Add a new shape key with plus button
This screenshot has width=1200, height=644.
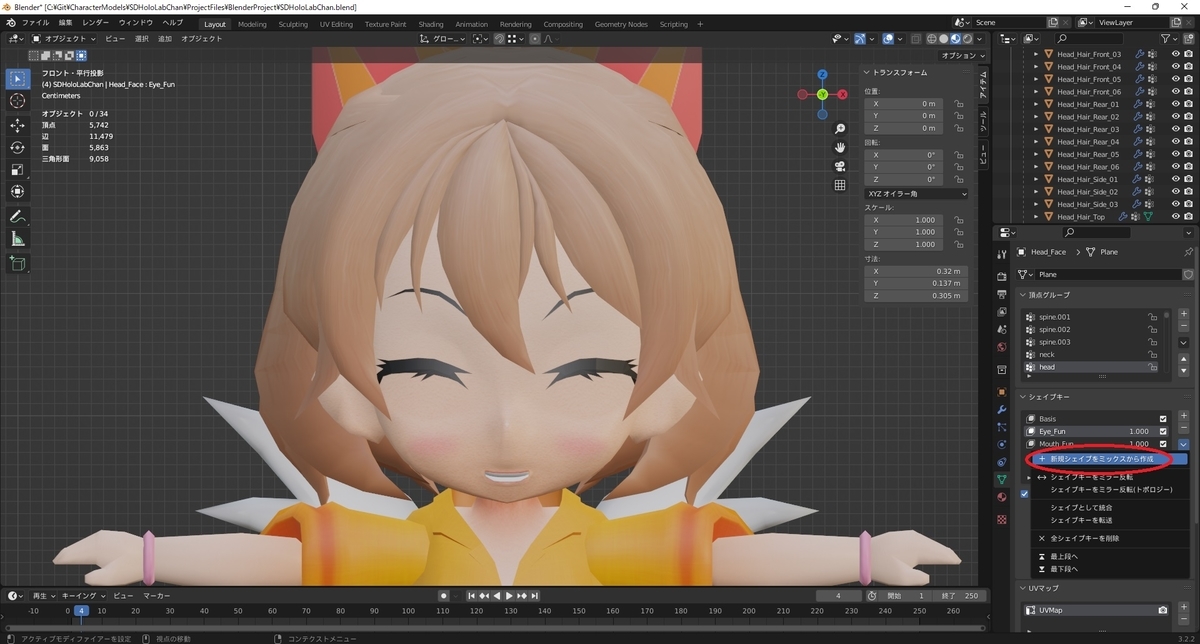1184,418
